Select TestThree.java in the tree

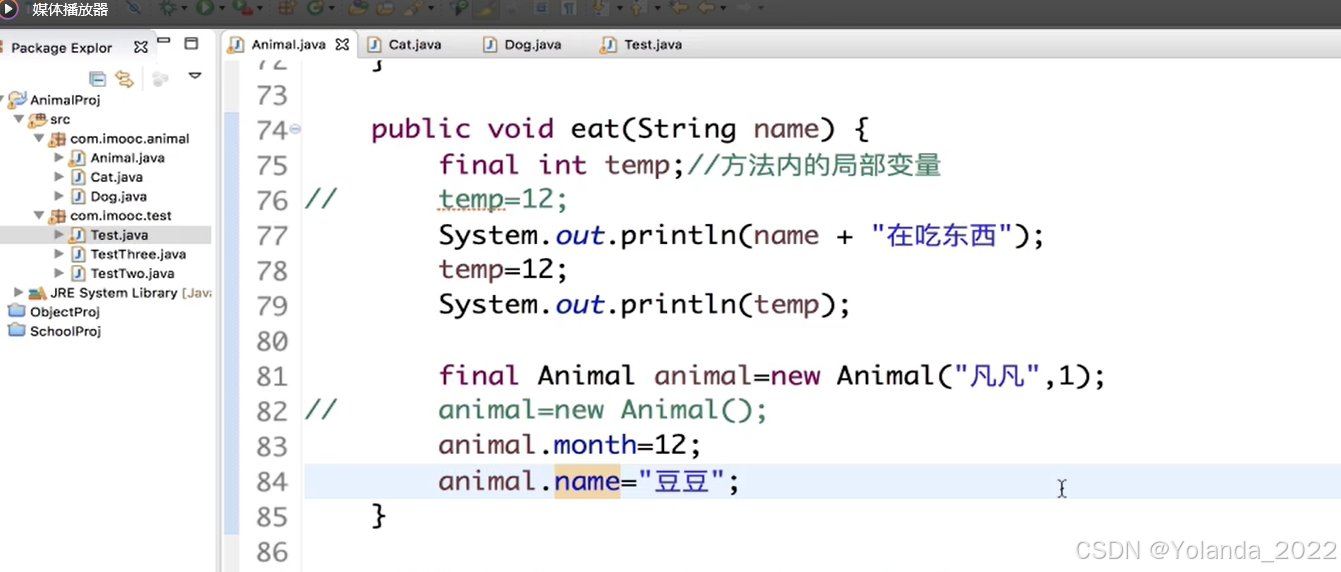coord(138,254)
